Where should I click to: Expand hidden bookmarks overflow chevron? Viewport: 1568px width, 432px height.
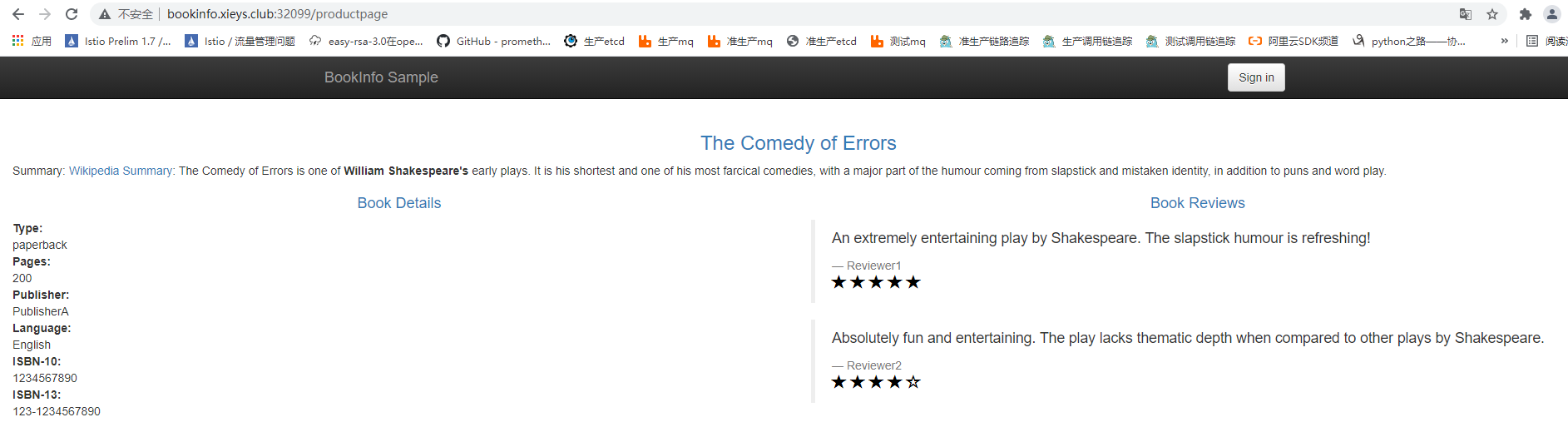pos(1504,41)
